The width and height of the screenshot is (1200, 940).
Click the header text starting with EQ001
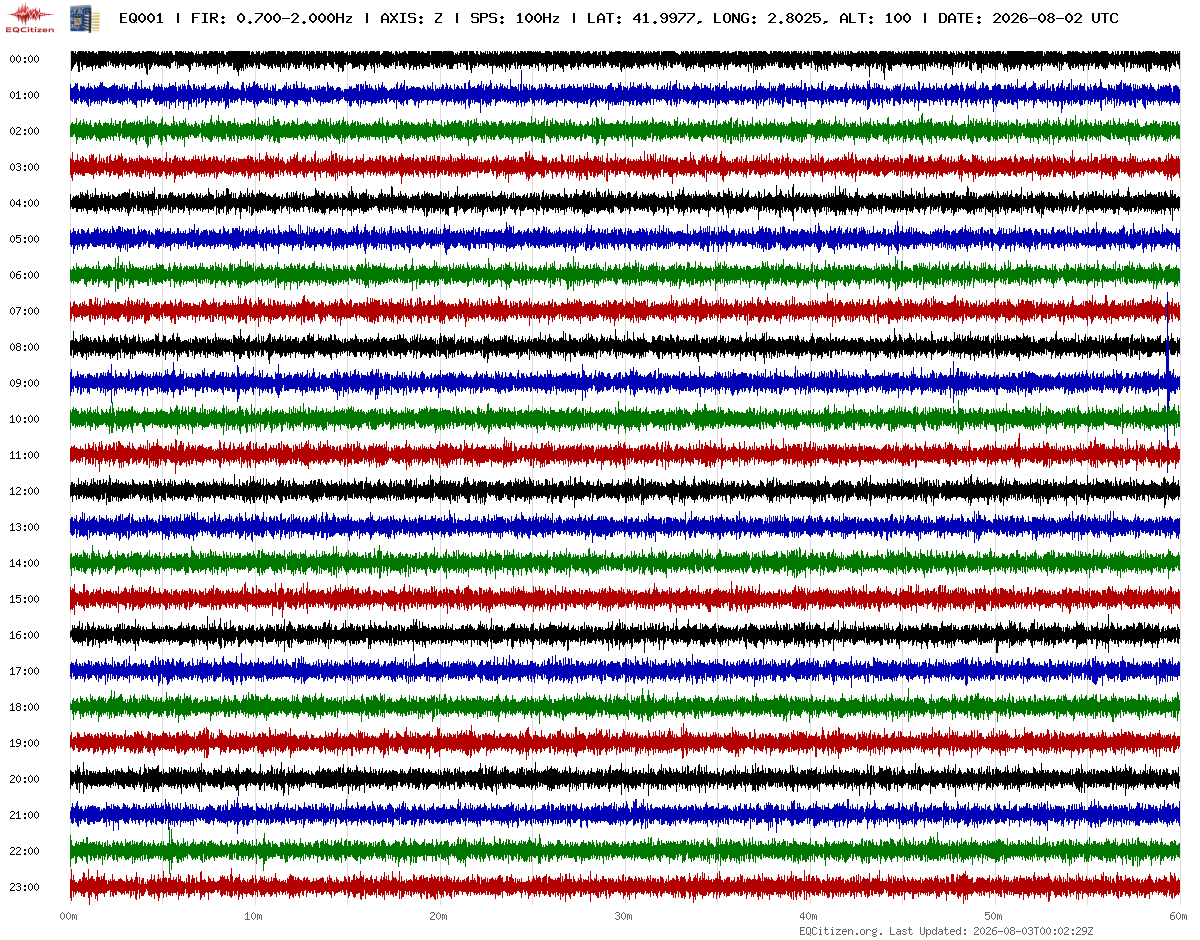point(619,18)
